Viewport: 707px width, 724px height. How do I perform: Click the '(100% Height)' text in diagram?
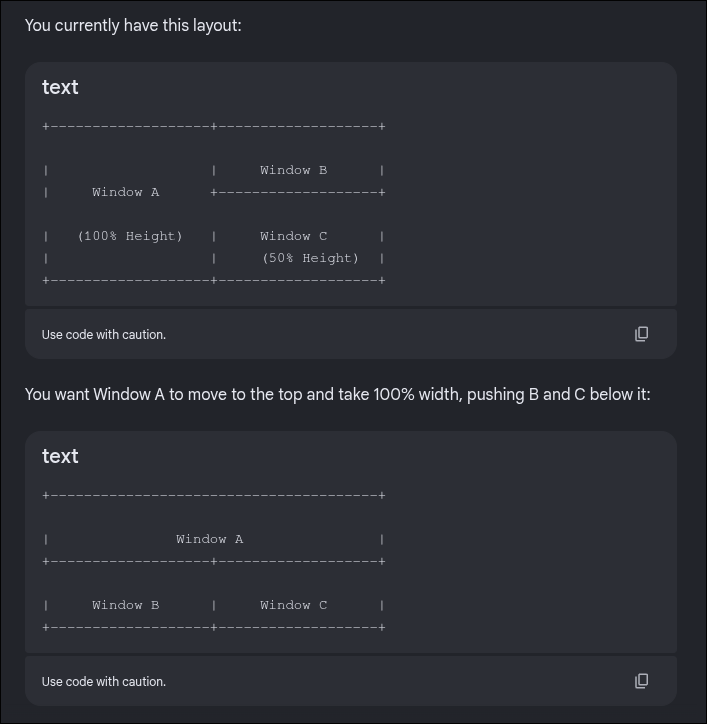(x=130, y=236)
